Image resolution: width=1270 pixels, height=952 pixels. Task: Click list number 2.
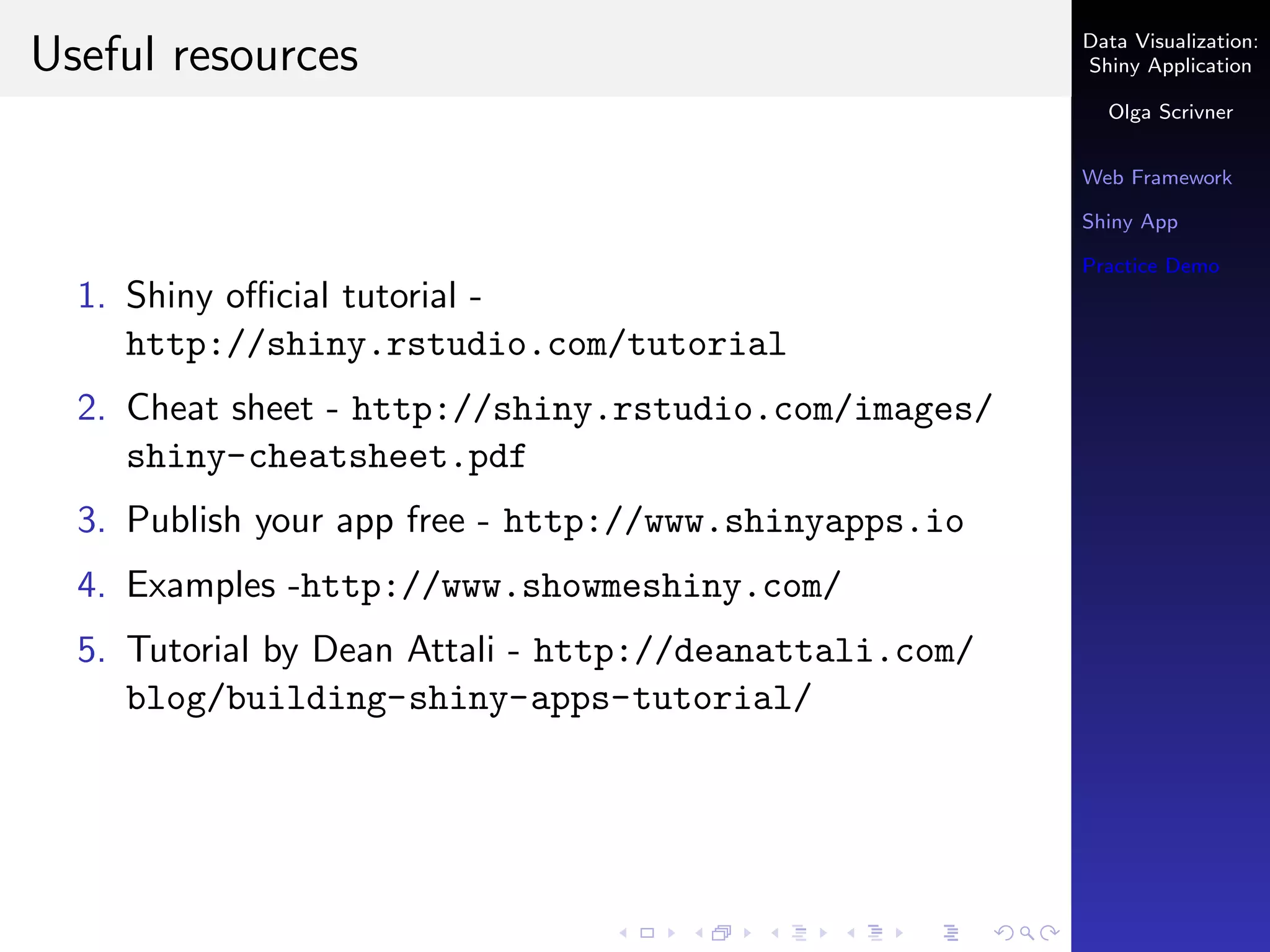point(91,408)
